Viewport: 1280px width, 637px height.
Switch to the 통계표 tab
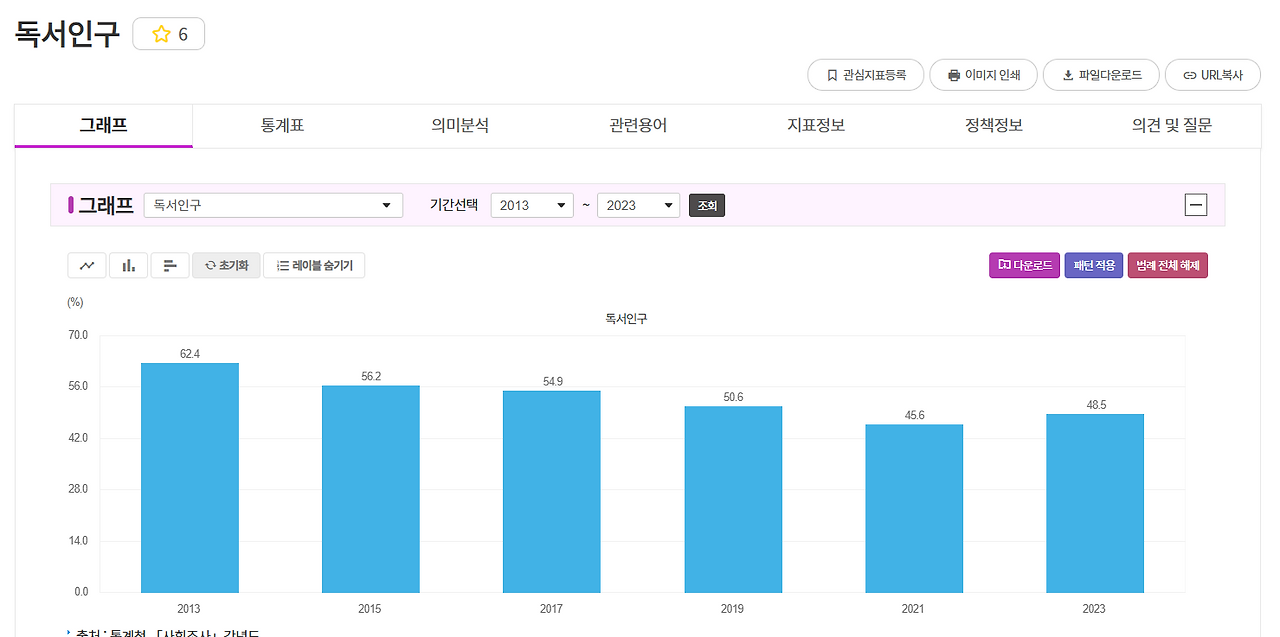tap(281, 125)
